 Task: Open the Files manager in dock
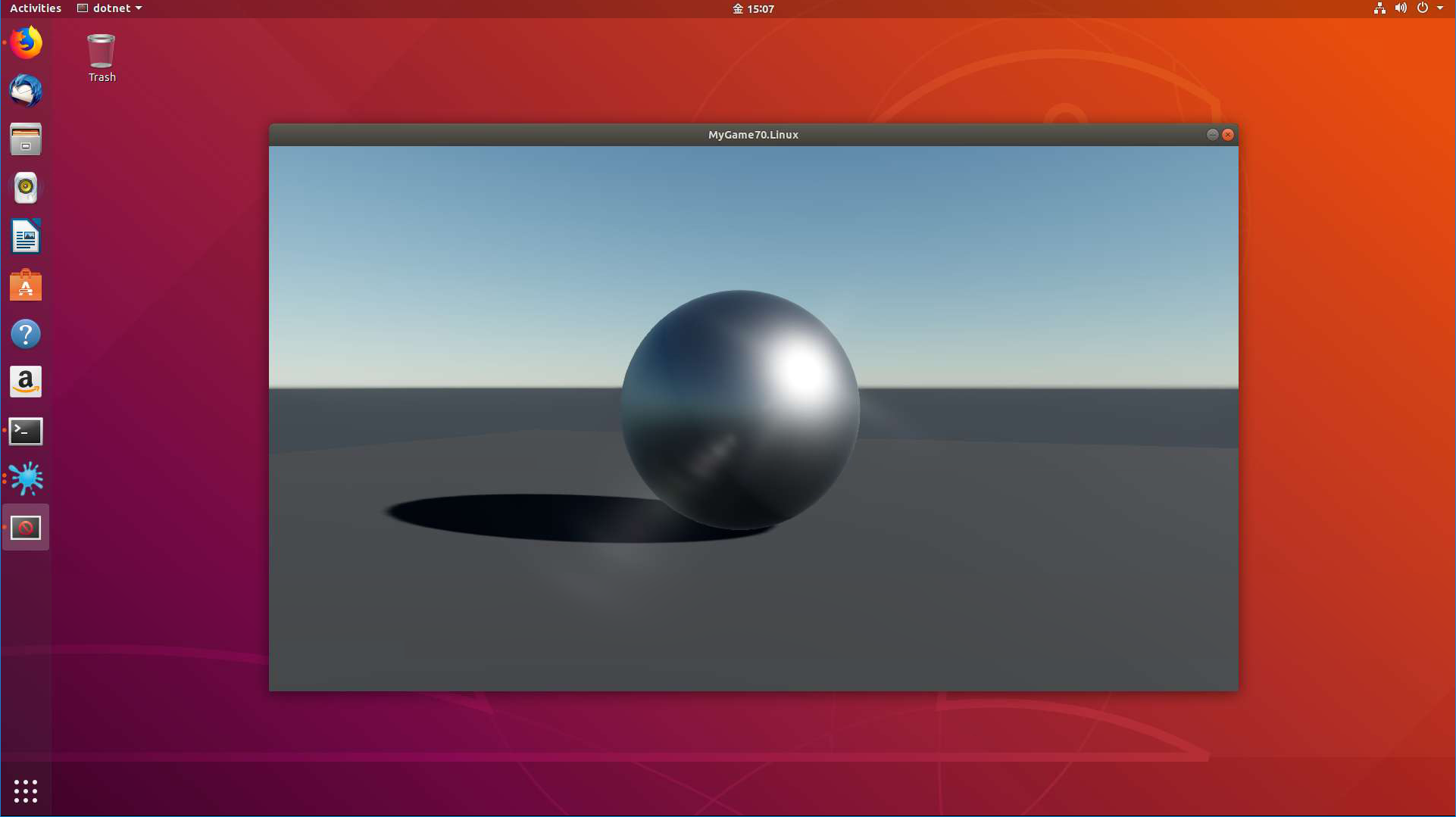pos(26,139)
